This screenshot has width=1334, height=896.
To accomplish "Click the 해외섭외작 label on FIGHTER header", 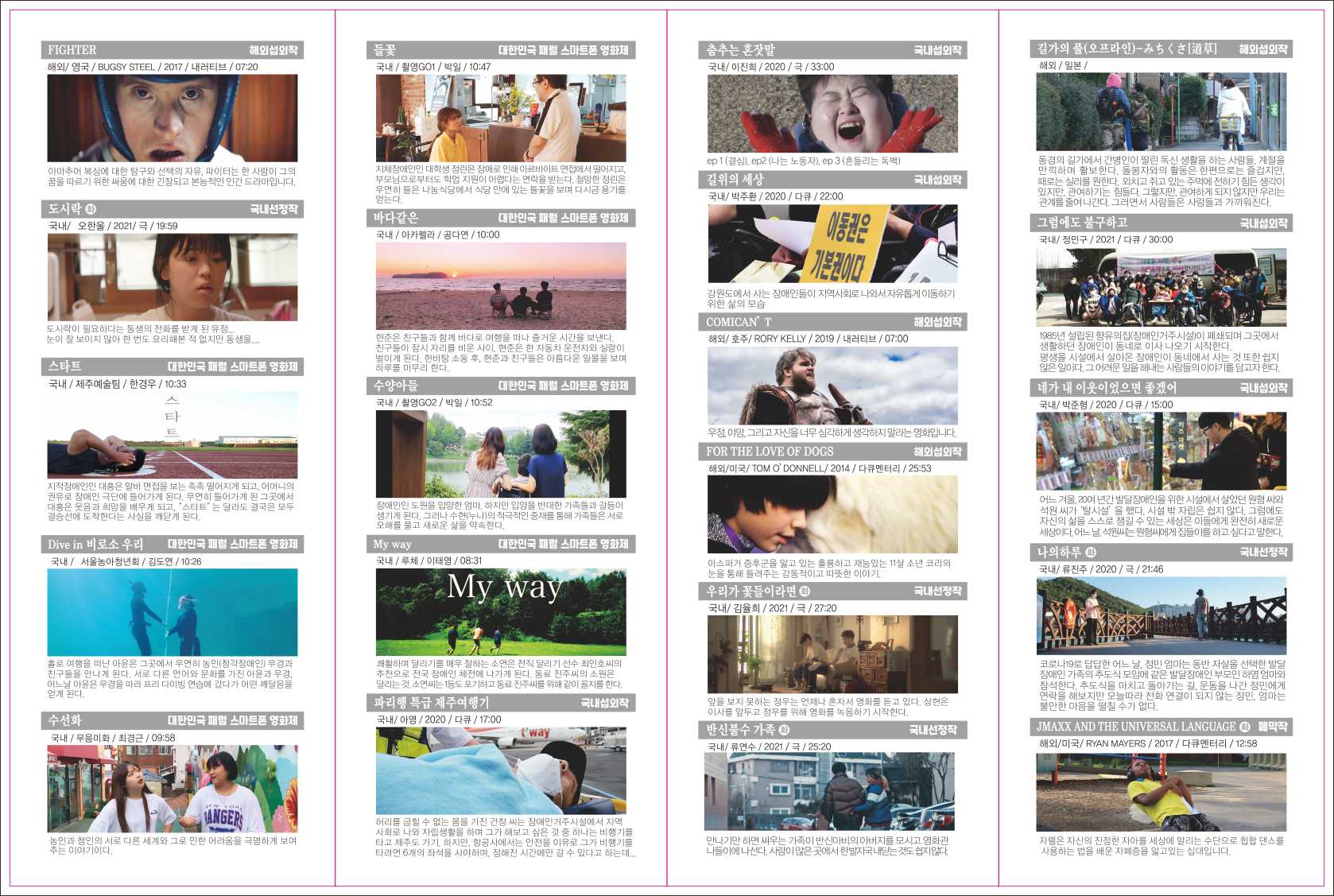I will point(273,50).
